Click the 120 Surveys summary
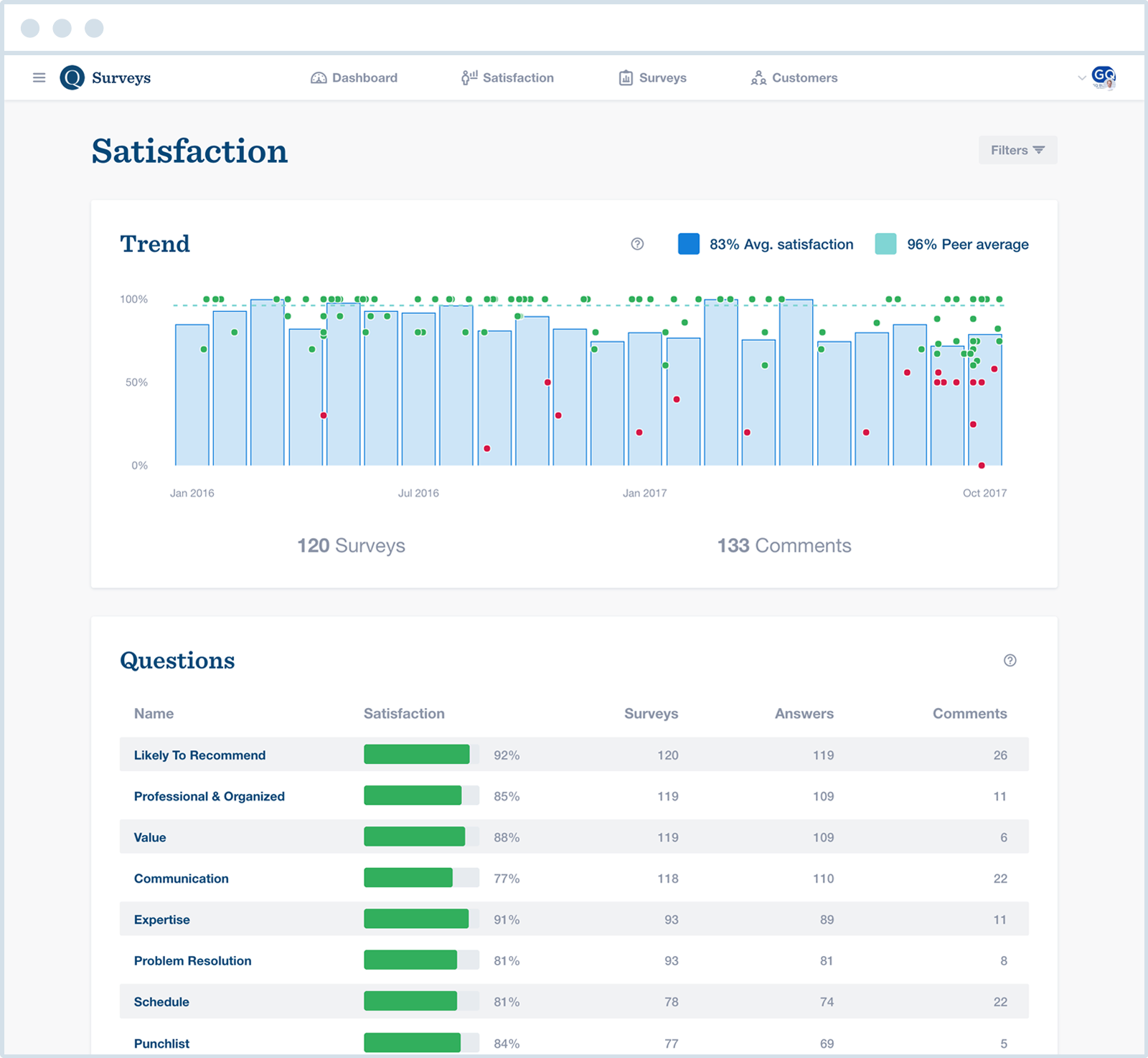The height and width of the screenshot is (1058, 1148). pyautogui.click(x=352, y=546)
